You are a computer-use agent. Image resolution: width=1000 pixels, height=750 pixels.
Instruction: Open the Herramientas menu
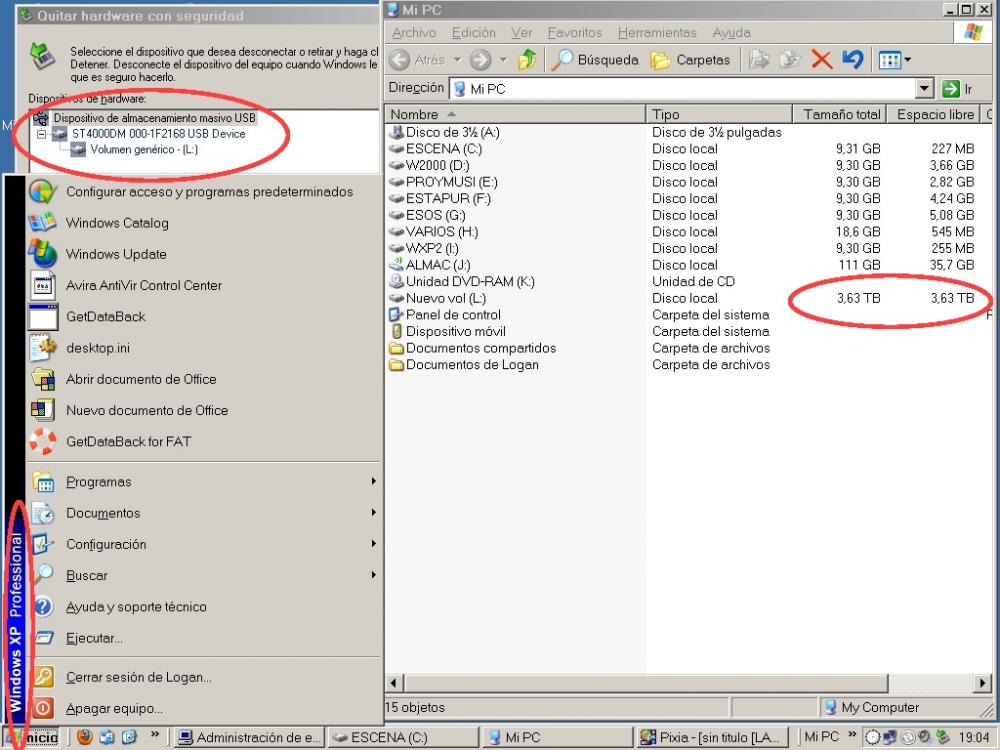pyautogui.click(x=656, y=33)
